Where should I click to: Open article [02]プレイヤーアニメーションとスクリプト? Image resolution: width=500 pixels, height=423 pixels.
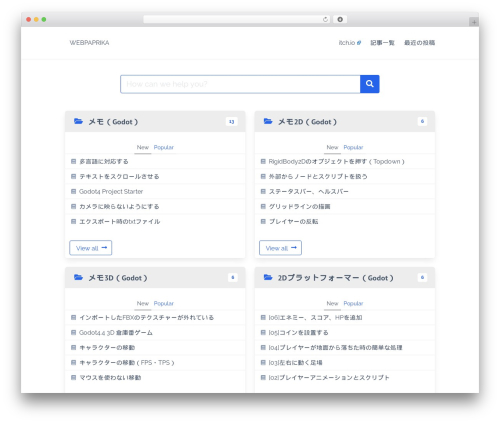tap(329, 377)
